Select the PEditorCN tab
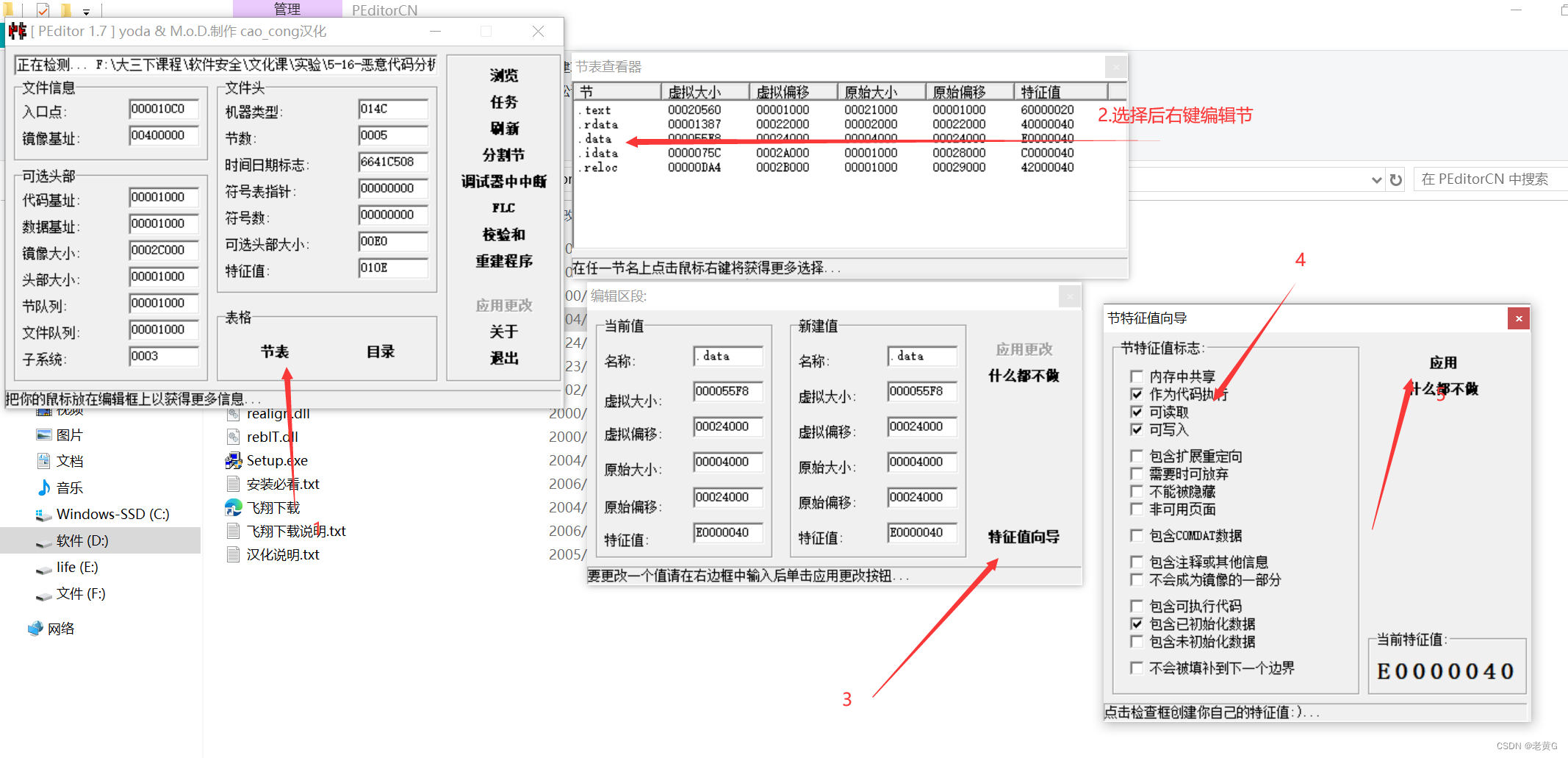The image size is (1568, 758). click(384, 10)
